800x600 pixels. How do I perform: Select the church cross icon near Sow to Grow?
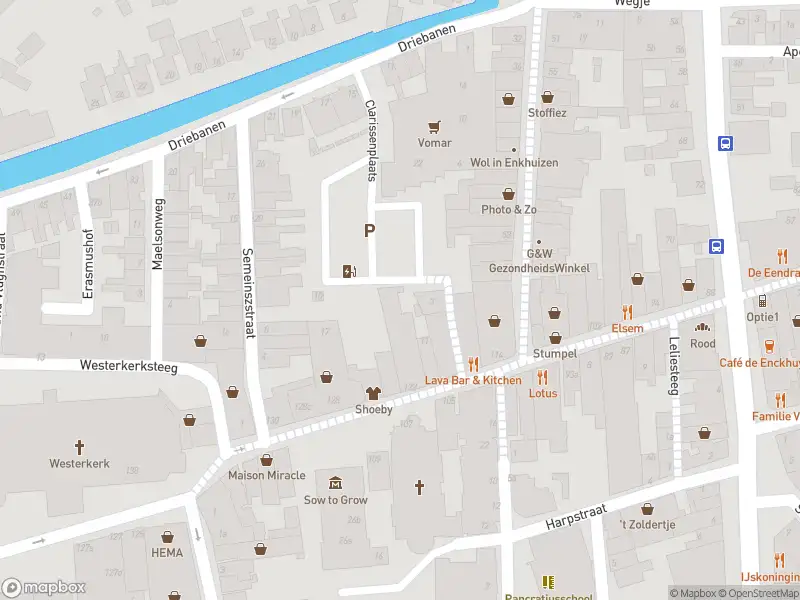click(418, 487)
